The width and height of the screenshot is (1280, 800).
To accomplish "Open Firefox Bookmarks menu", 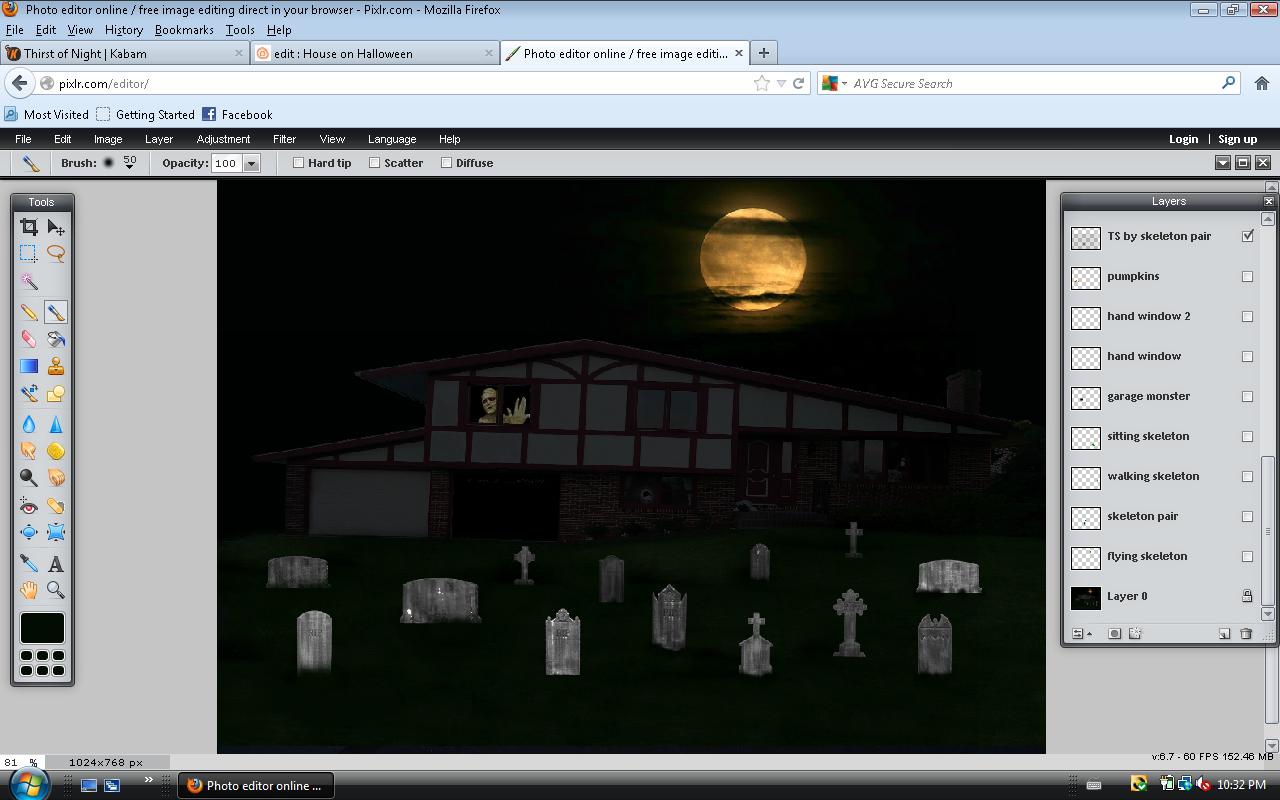I will pos(184,30).
